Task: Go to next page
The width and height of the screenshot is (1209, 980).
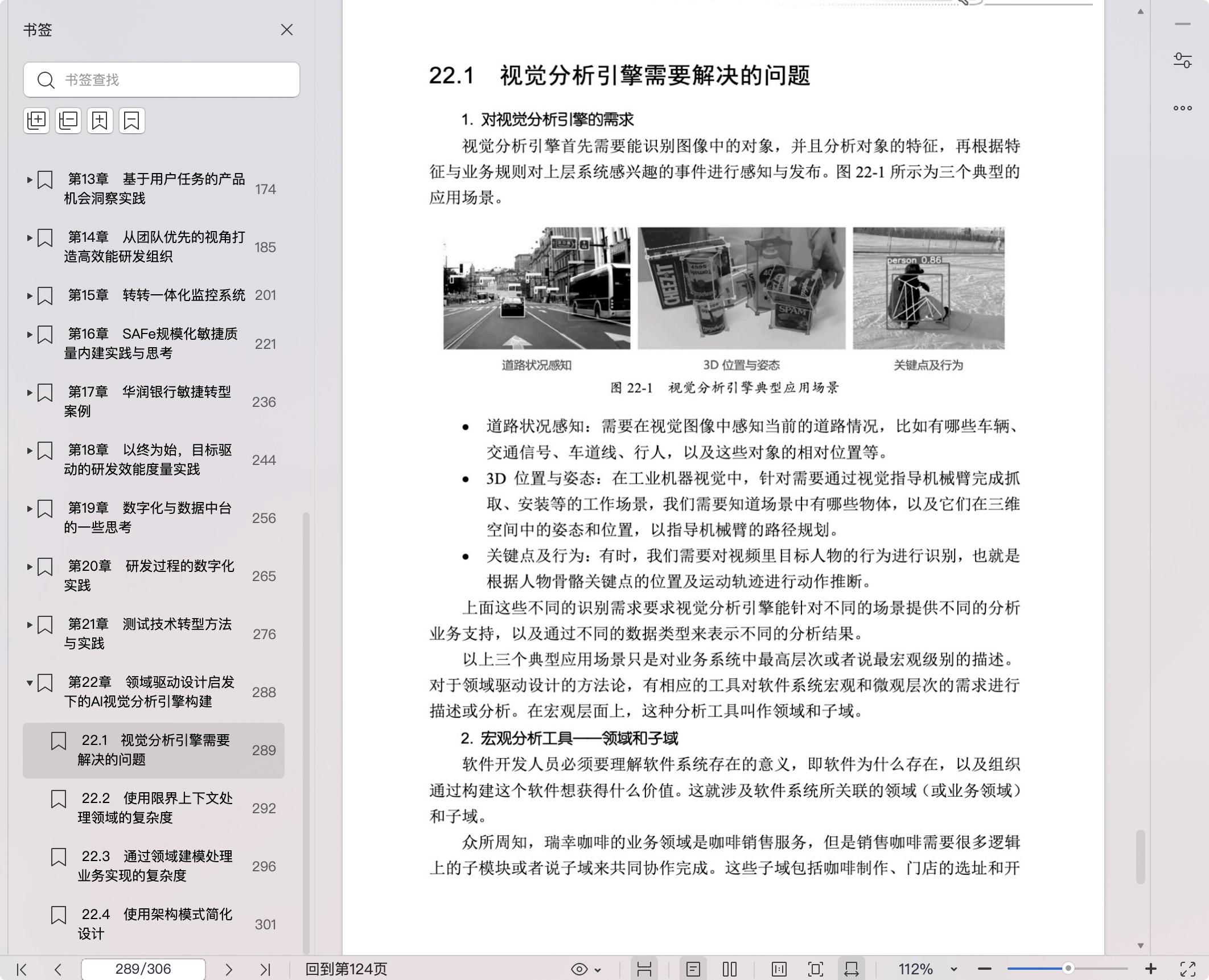Action: pos(229,969)
